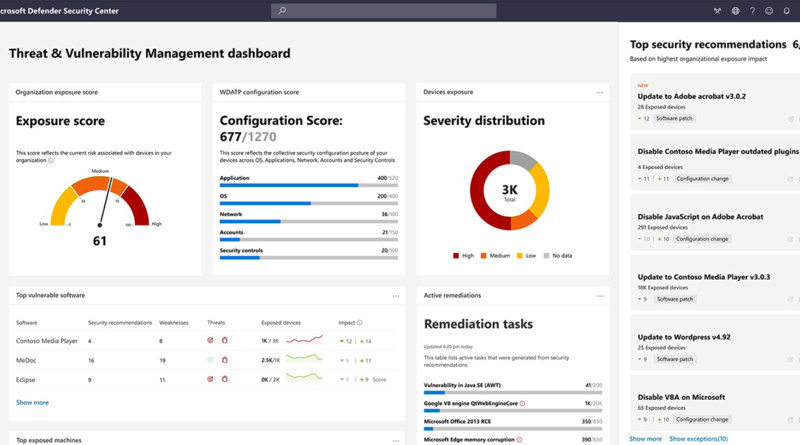Click Software patch tag under Wordpress update
The width and height of the screenshot is (800, 445).
(x=674, y=359)
